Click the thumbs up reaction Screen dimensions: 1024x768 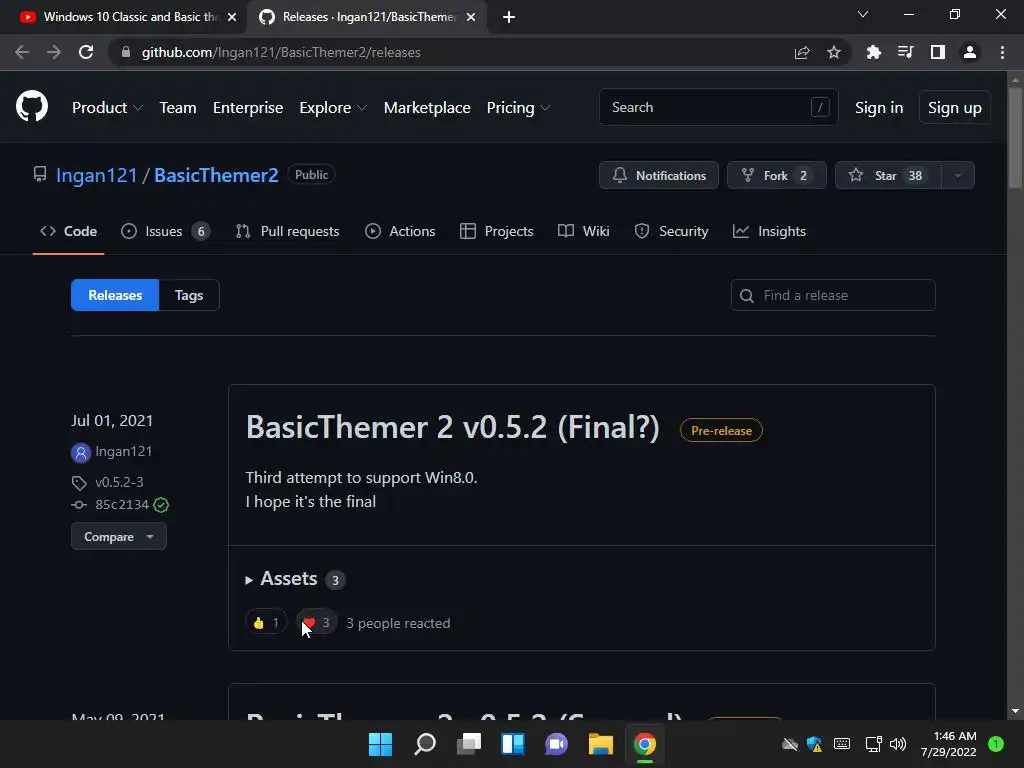click(x=266, y=622)
